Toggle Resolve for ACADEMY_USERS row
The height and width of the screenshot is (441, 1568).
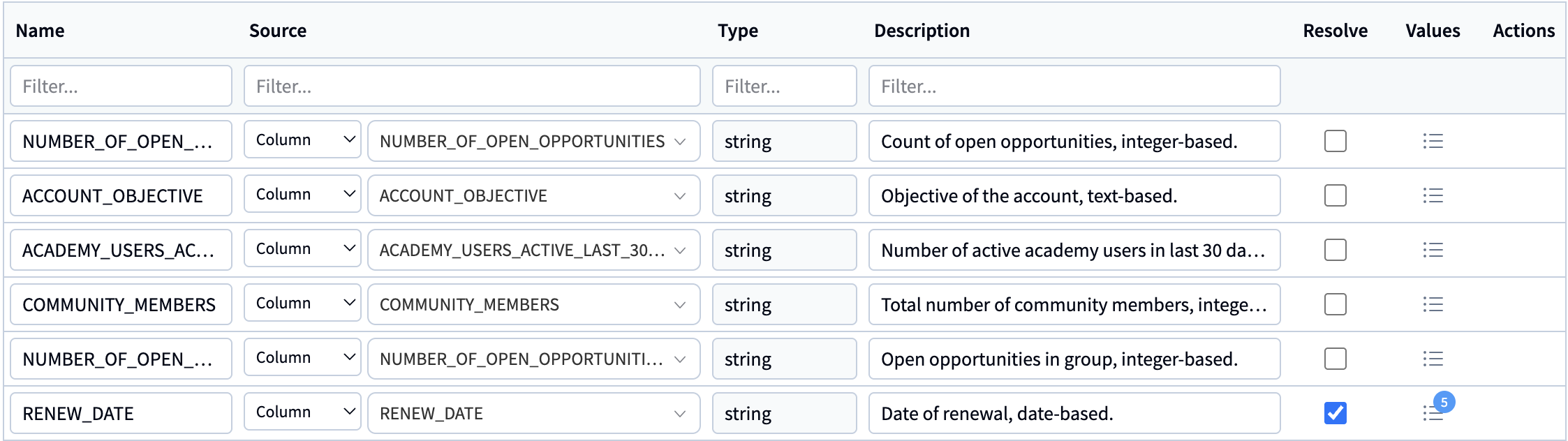(x=1335, y=250)
